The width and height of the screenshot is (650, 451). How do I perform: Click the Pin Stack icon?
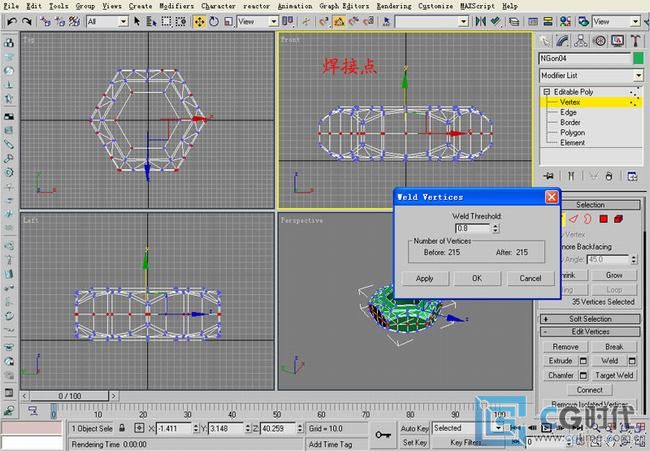[548, 176]
